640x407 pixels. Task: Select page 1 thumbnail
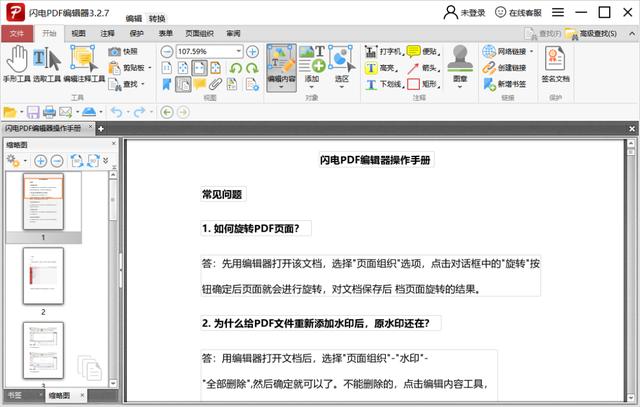[x=43, y=201]
